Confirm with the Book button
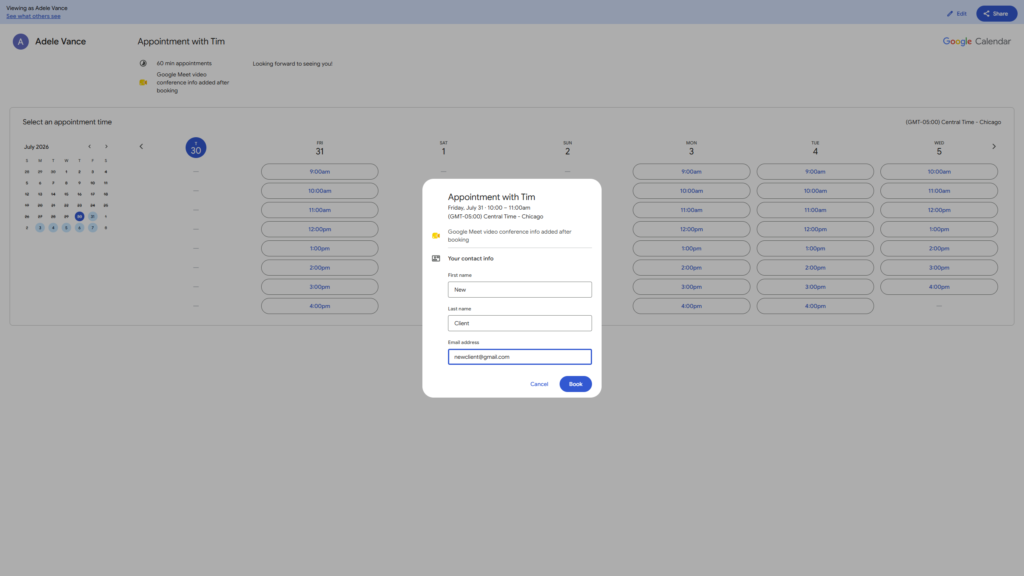 pyautogui.click(x=575, y=384)
